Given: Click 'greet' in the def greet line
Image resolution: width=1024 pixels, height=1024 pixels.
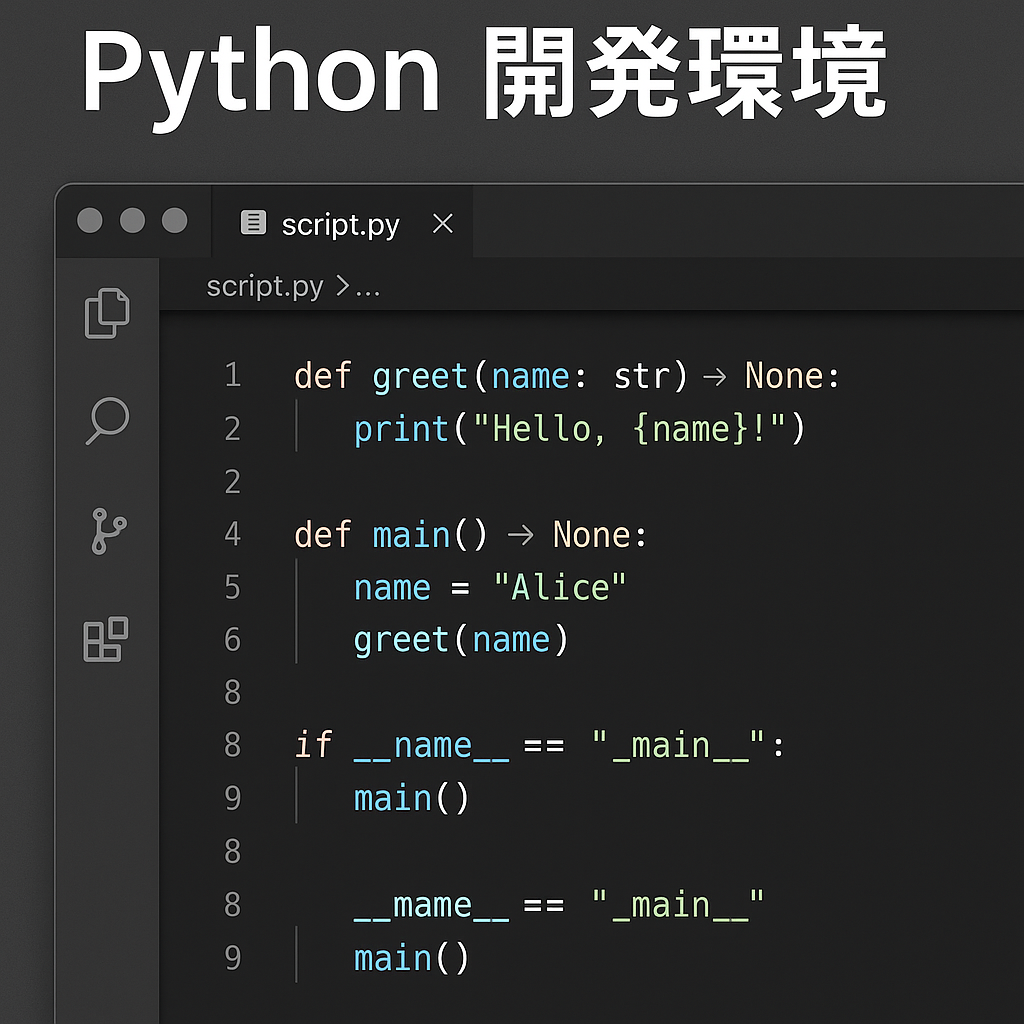Looking at the screenshot, I should [x=420, y=377].
